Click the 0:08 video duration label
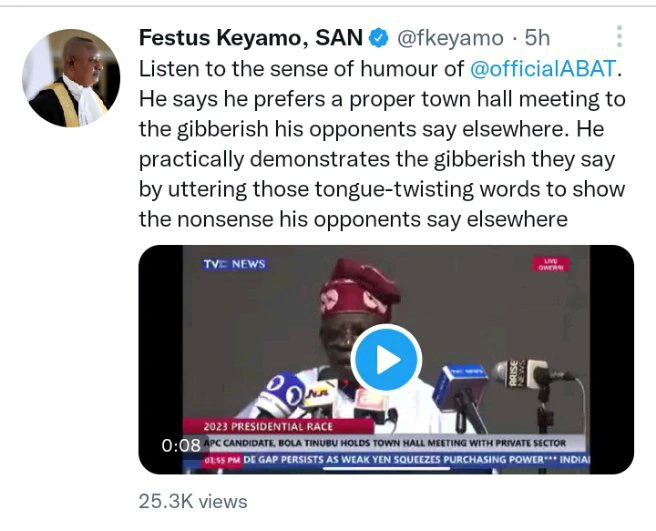Screen dimensions: 656x531 [x=181, y=445]
